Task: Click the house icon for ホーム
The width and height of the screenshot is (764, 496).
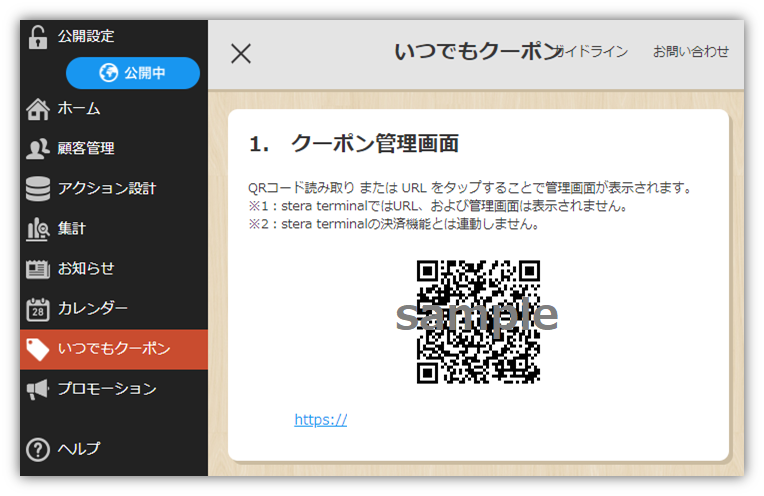Action: tap(38, 109)
